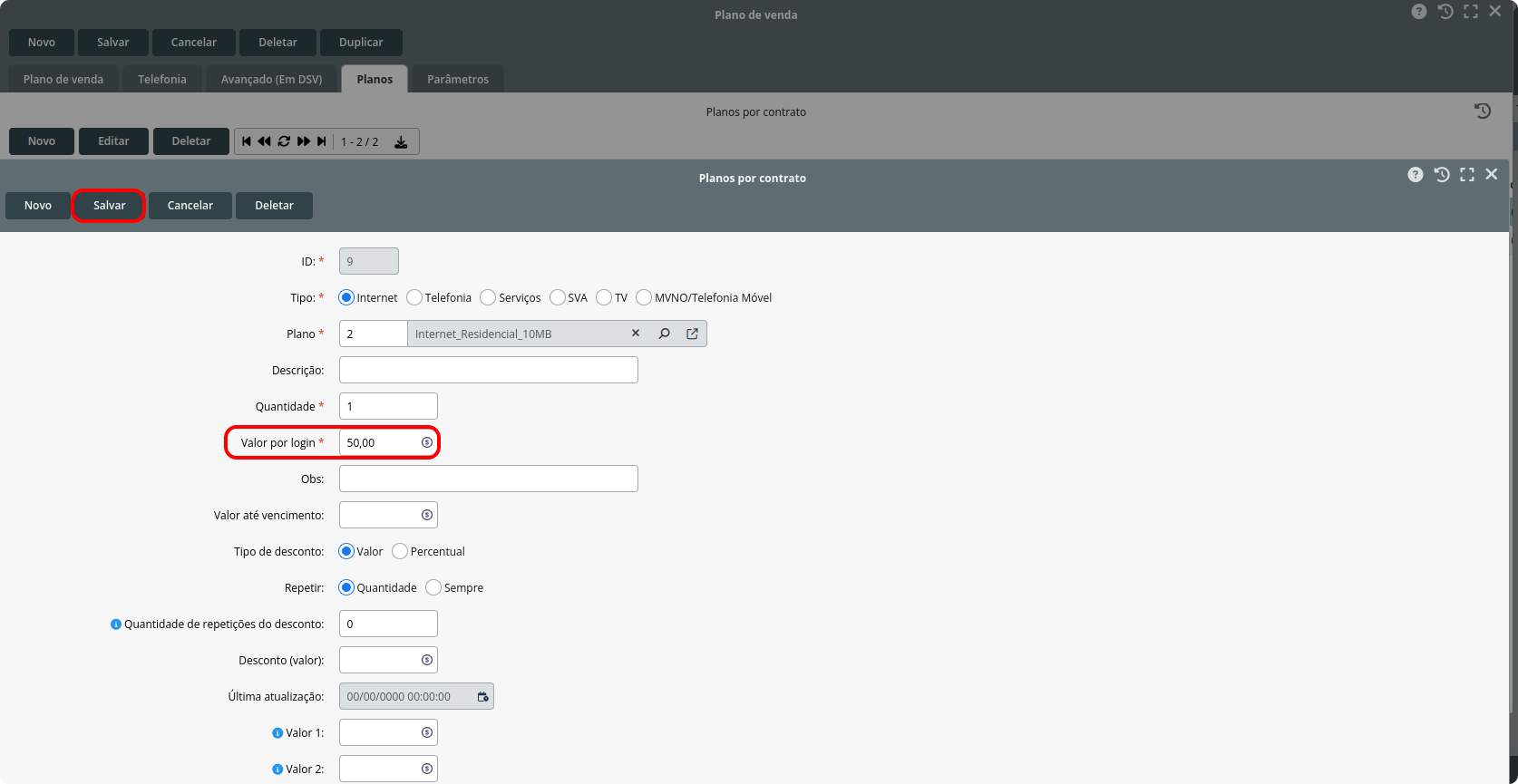Show info tooltip for Valor 1
This screenshot has height=784, width=1518.
[x=277, y=733]
